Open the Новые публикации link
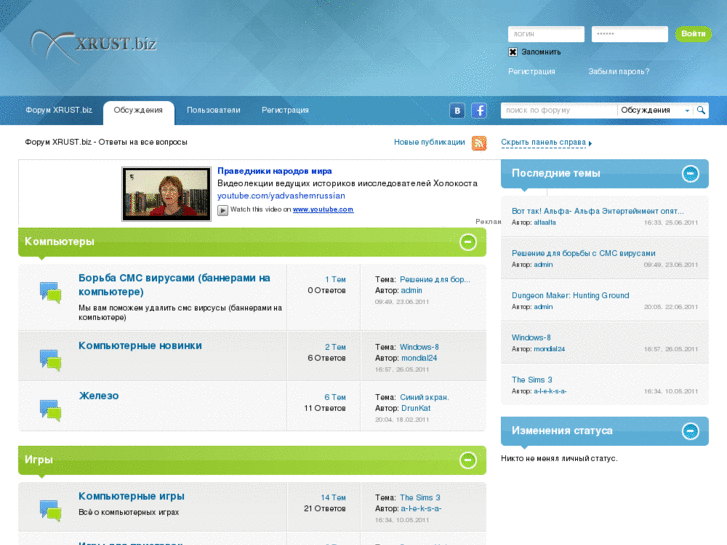The image size is (727, 545). [x=429, y=142]
